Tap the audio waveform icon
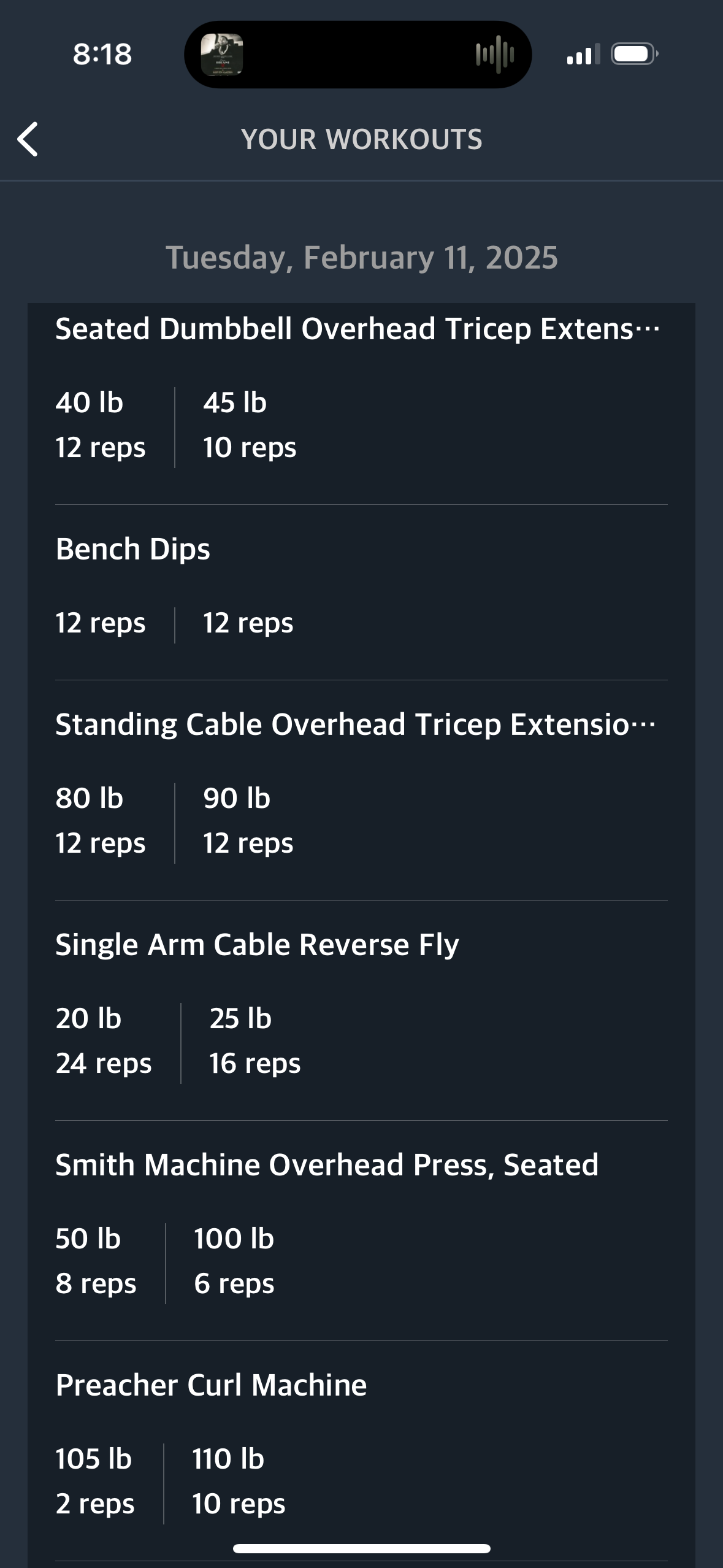Screen dimensions: 723x1568 [x=495, y=55]
